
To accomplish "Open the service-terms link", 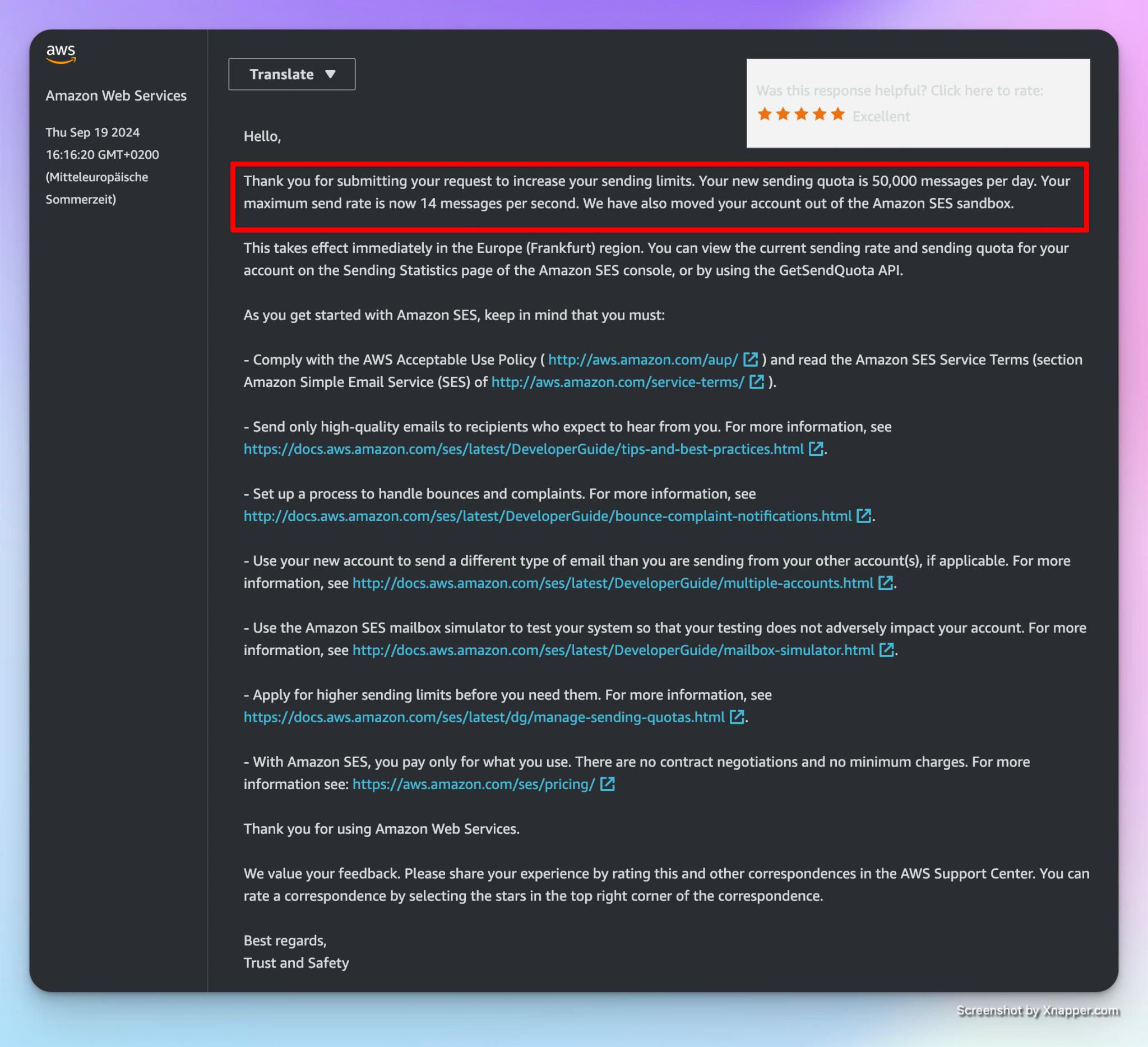I will point(618,382).
